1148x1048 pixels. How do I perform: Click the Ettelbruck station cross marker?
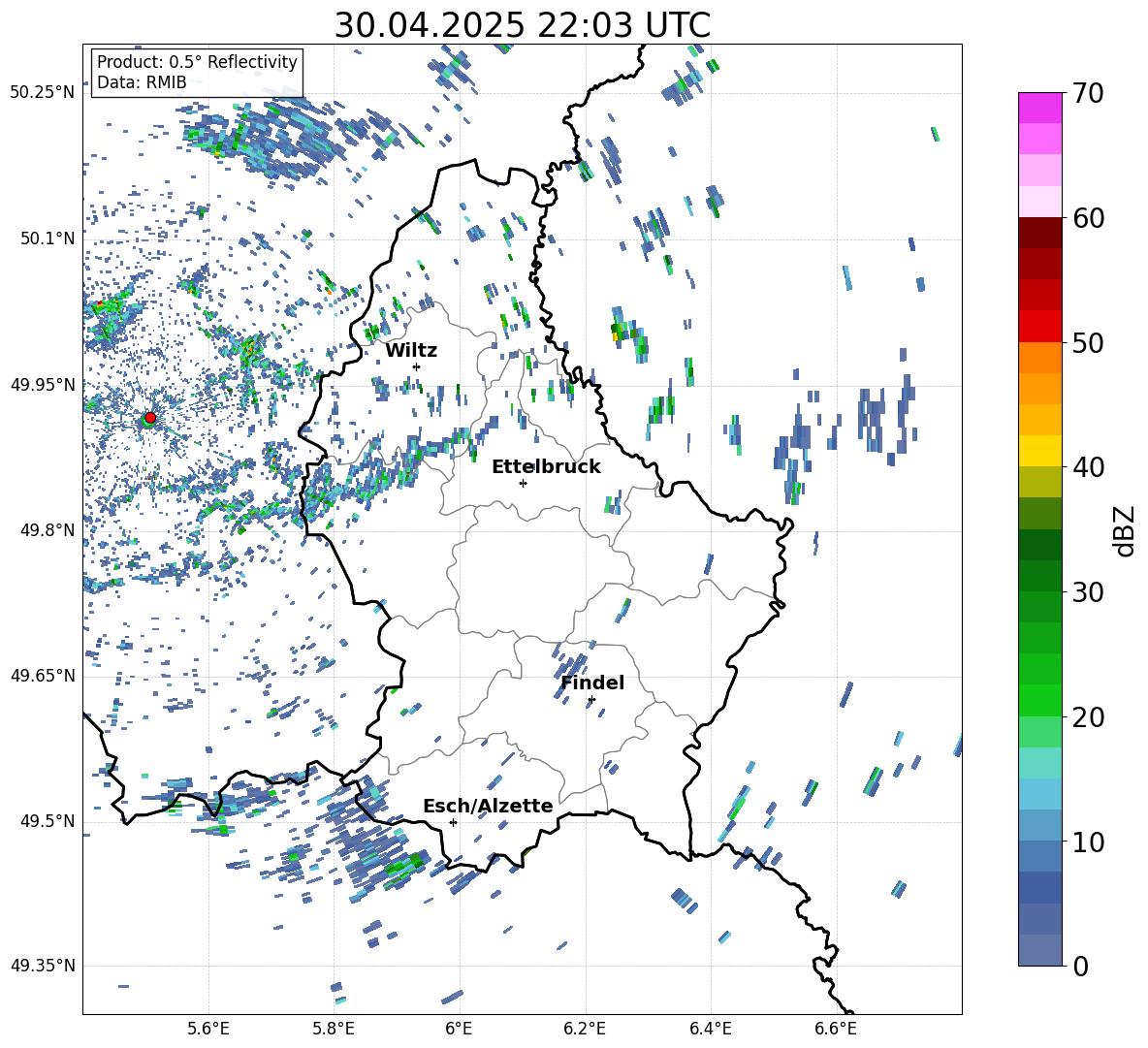pyautogui.click(x=523, y=483)
